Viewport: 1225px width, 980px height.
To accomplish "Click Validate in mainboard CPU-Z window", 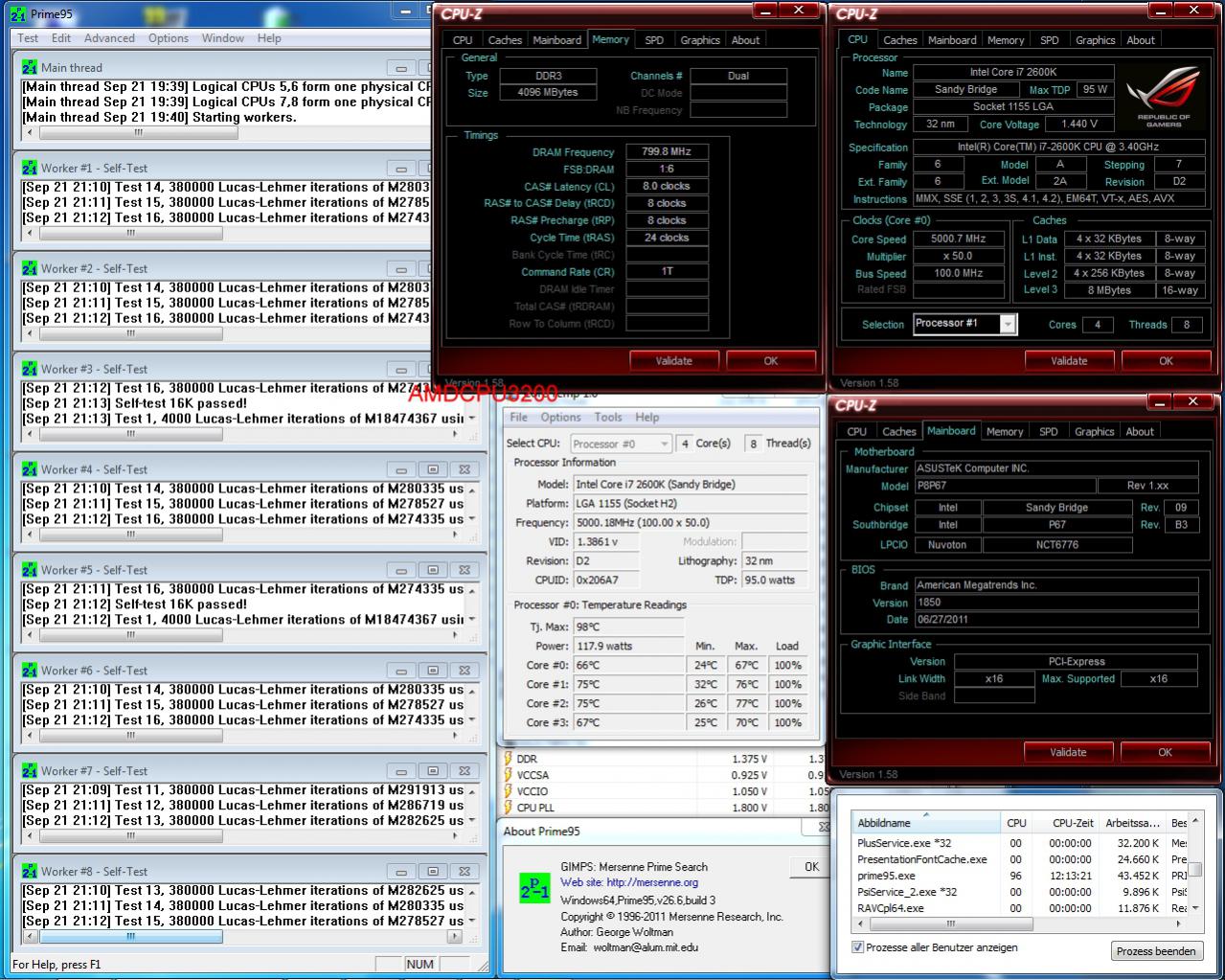I will coord(1068,752).
